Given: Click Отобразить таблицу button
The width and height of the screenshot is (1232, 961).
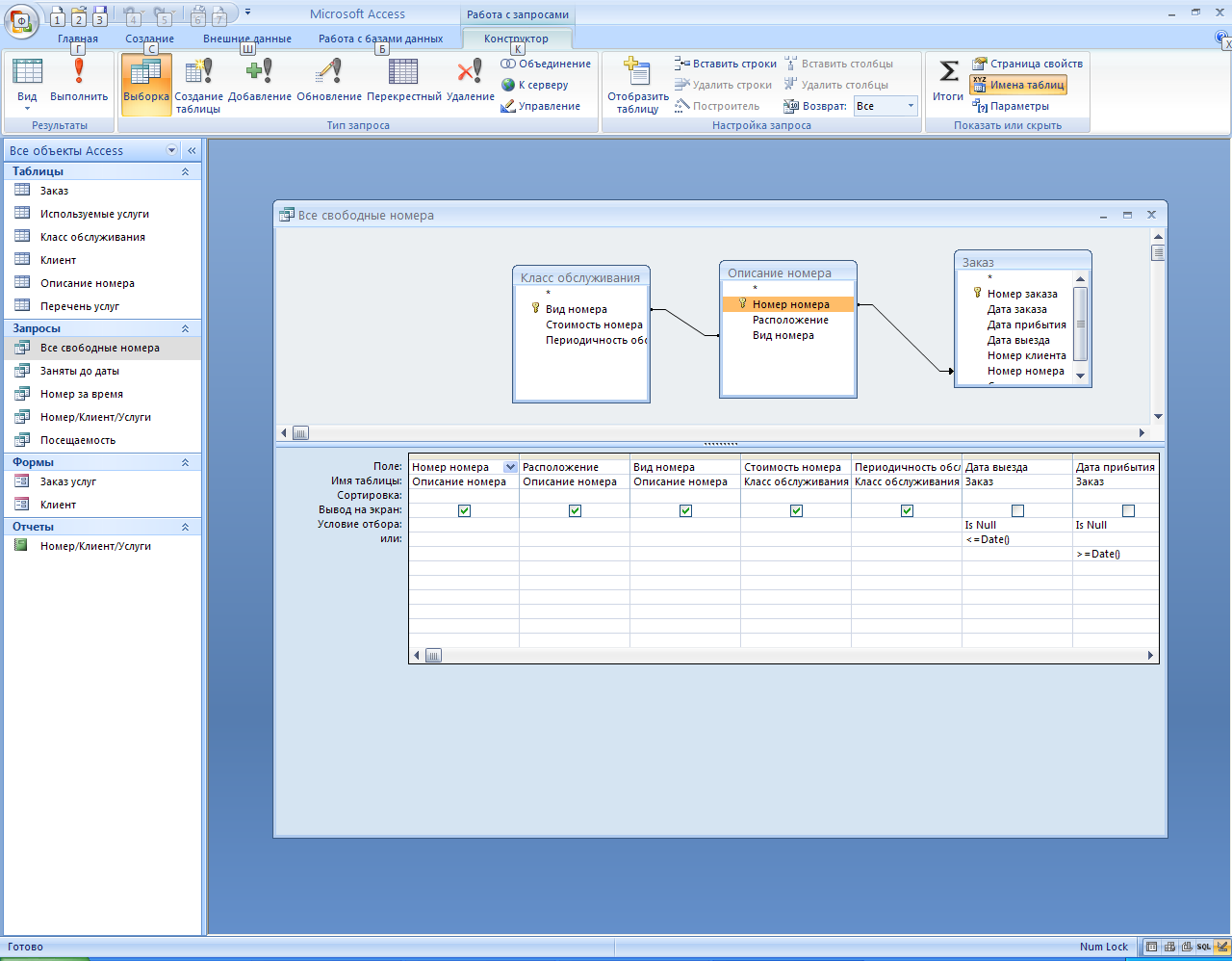Looking at the screenshot, I should [x=638, y=85].
